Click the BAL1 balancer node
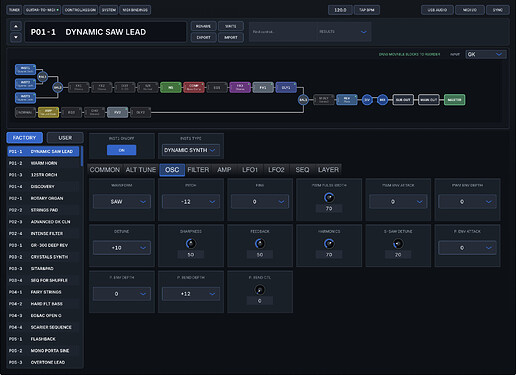Viewport: 516px width, 375px height. tap(42, 77)
